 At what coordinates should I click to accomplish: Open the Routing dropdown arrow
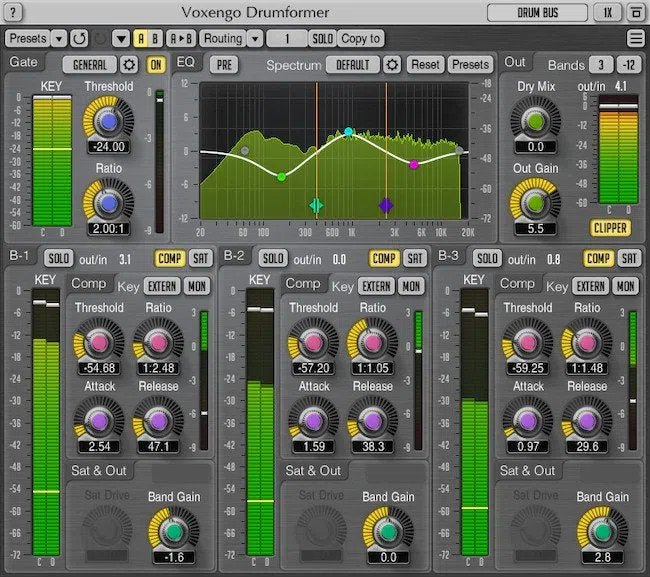[255, 39]
